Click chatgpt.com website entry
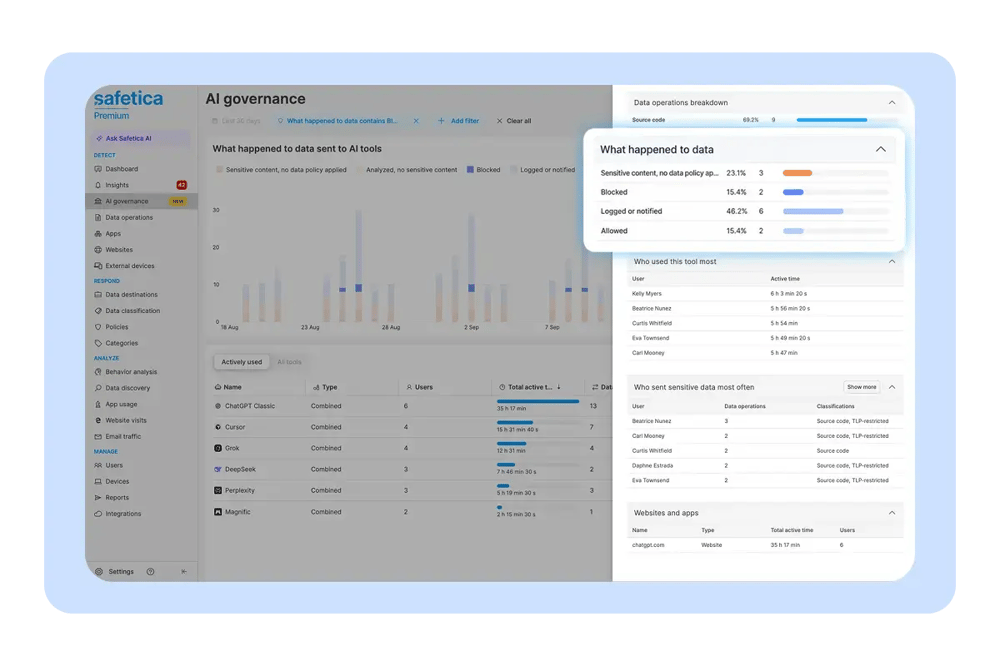Image resolution: width=1000 pixels, height=666 pixels. click(x=648, y=545)
